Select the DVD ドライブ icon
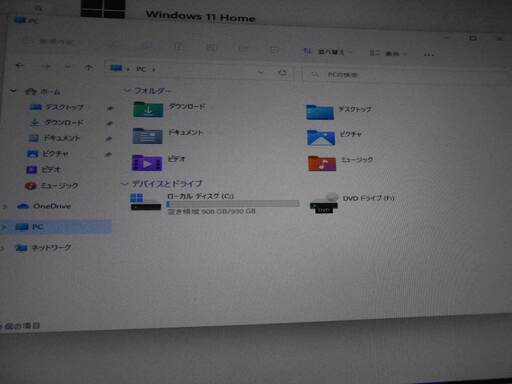Image resolution: width=512 pixels, height=384 pixels. [x=323, y=203]
